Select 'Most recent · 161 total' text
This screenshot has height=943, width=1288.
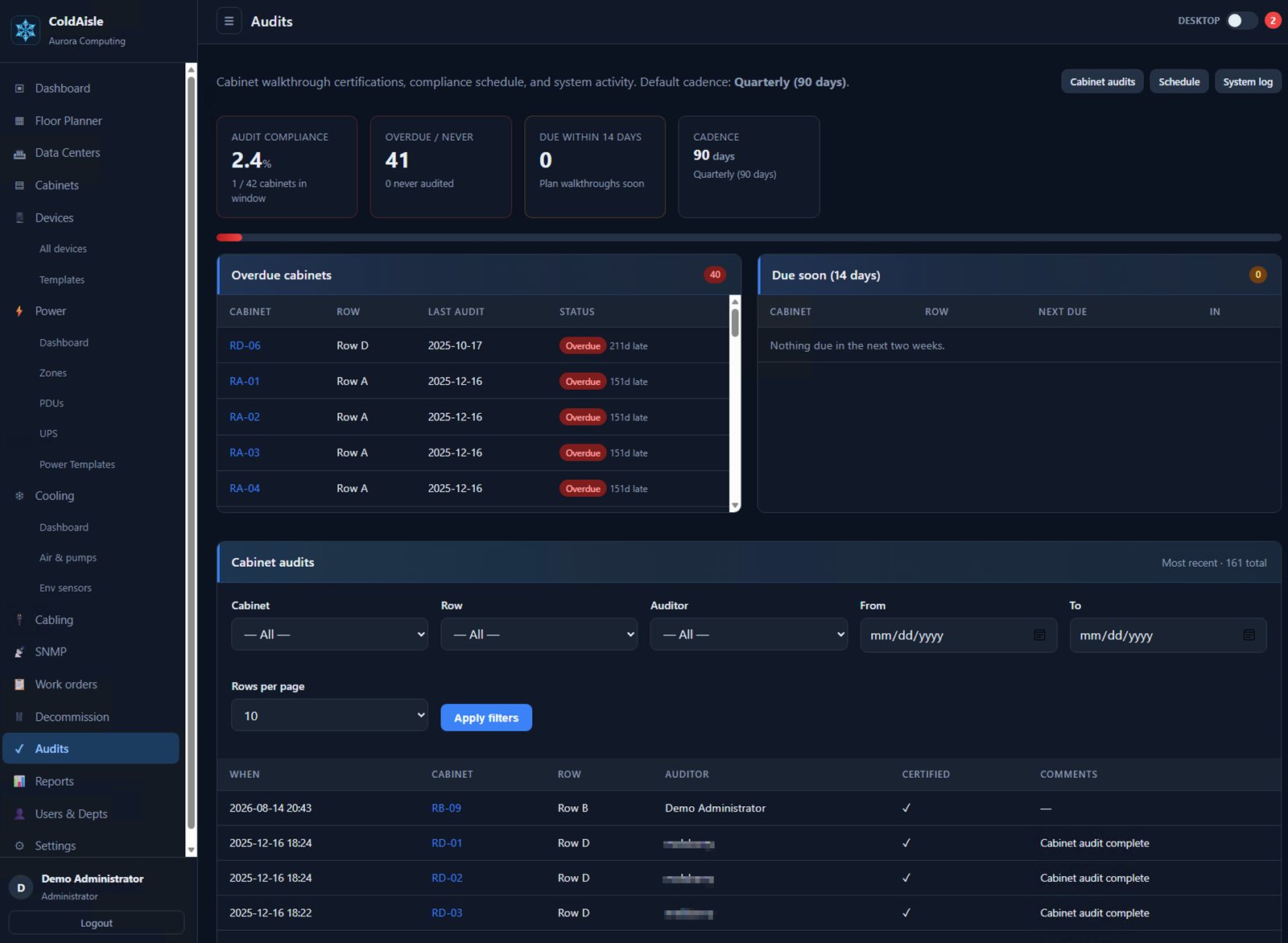click(1214, 563)
